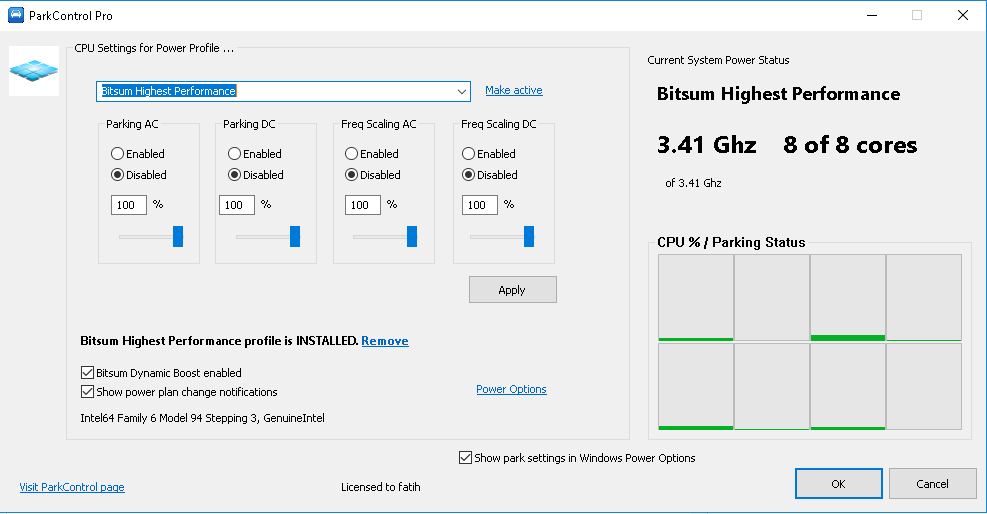
Task: Minimize the ParkControl Pro window
Action: [872, 15]
